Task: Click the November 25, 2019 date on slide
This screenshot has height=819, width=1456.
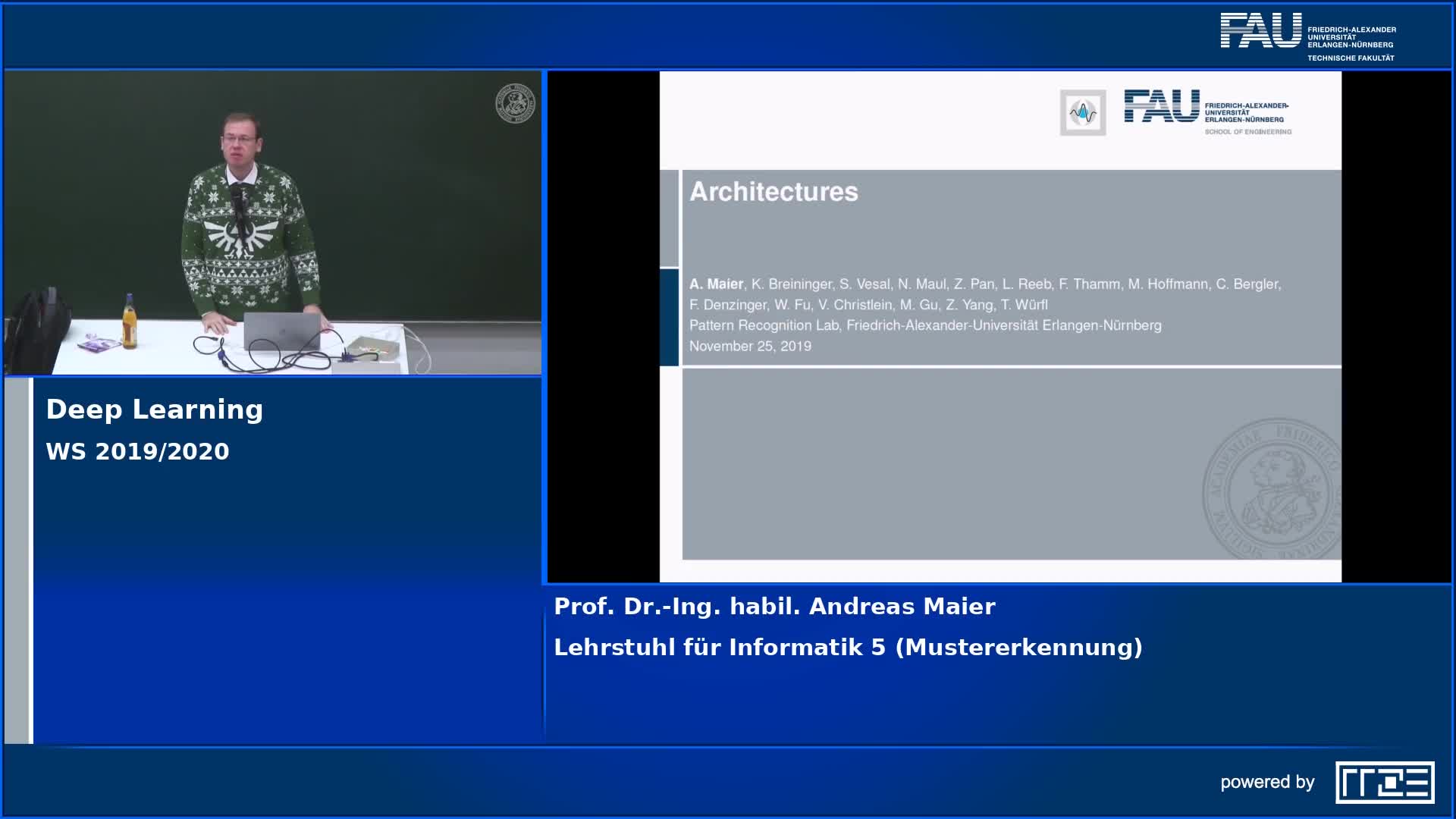Action: pyautogui.click(x=750, y=347)
